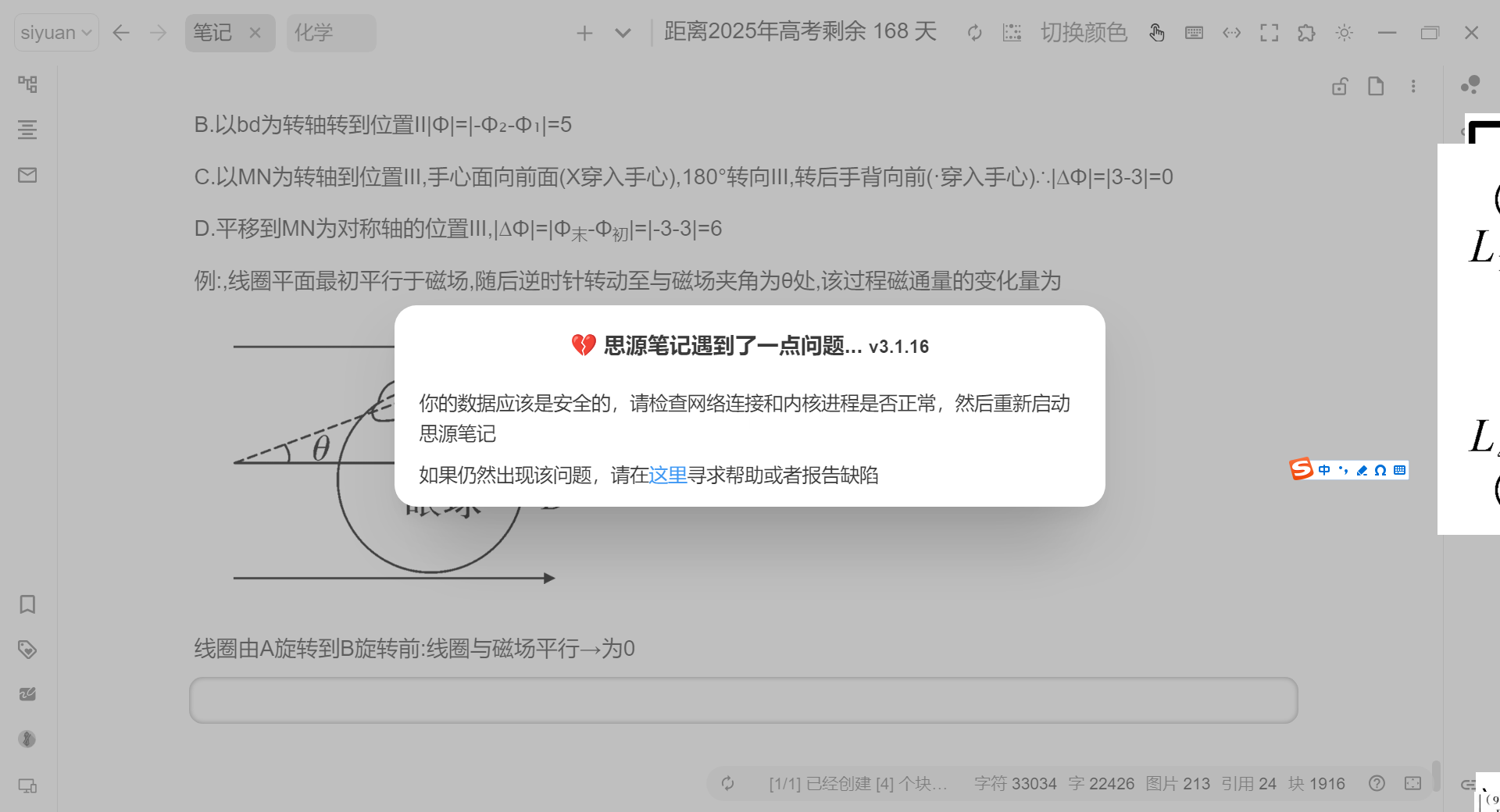
Task: Click the line 线圈由A旋转到B旋转前
Action: (x=414, y=649)
